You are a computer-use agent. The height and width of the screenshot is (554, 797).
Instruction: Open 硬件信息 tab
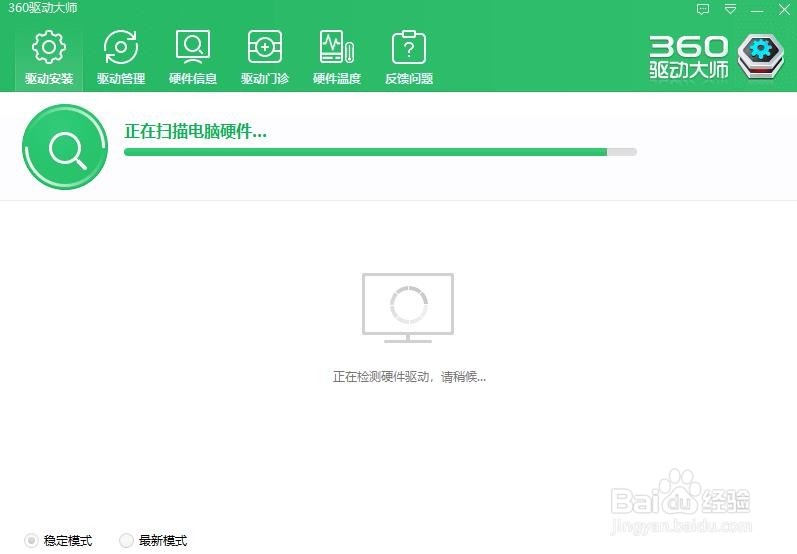(193, 57)
